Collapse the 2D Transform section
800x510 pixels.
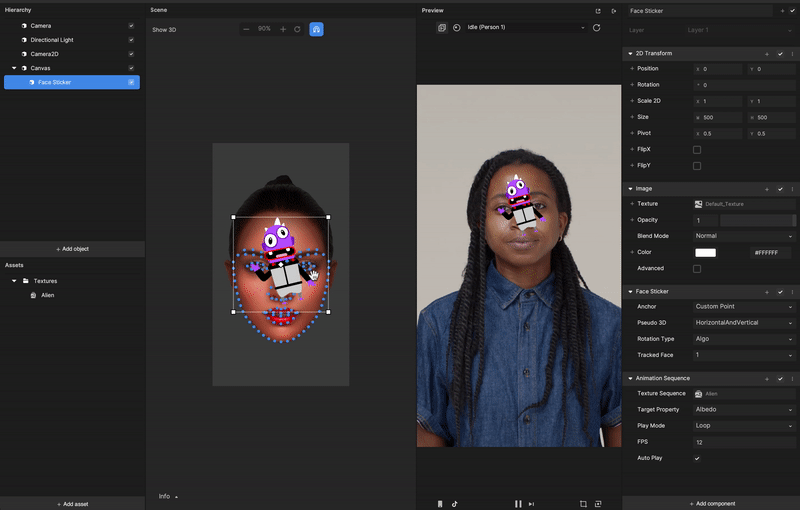[631, 54]
